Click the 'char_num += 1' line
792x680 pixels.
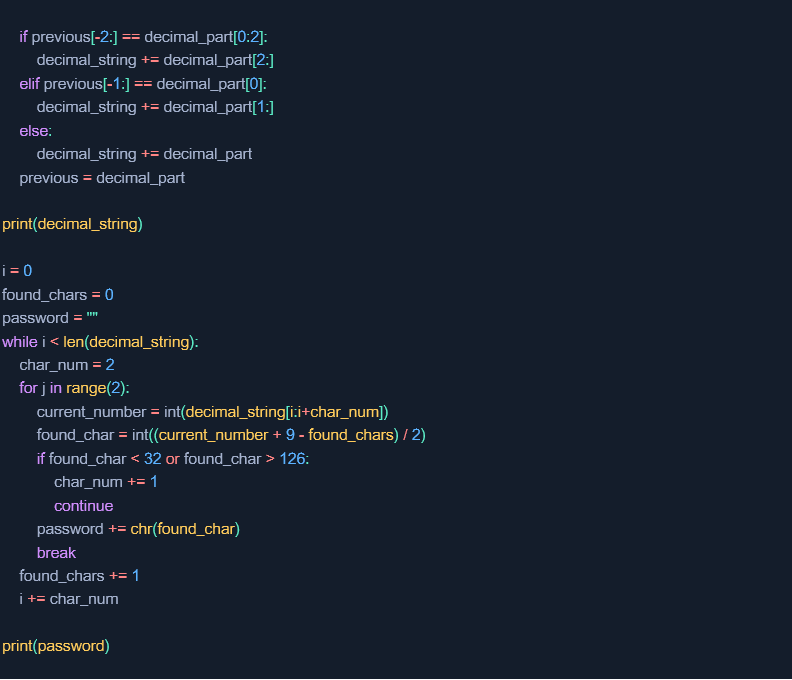pos(106,482)
